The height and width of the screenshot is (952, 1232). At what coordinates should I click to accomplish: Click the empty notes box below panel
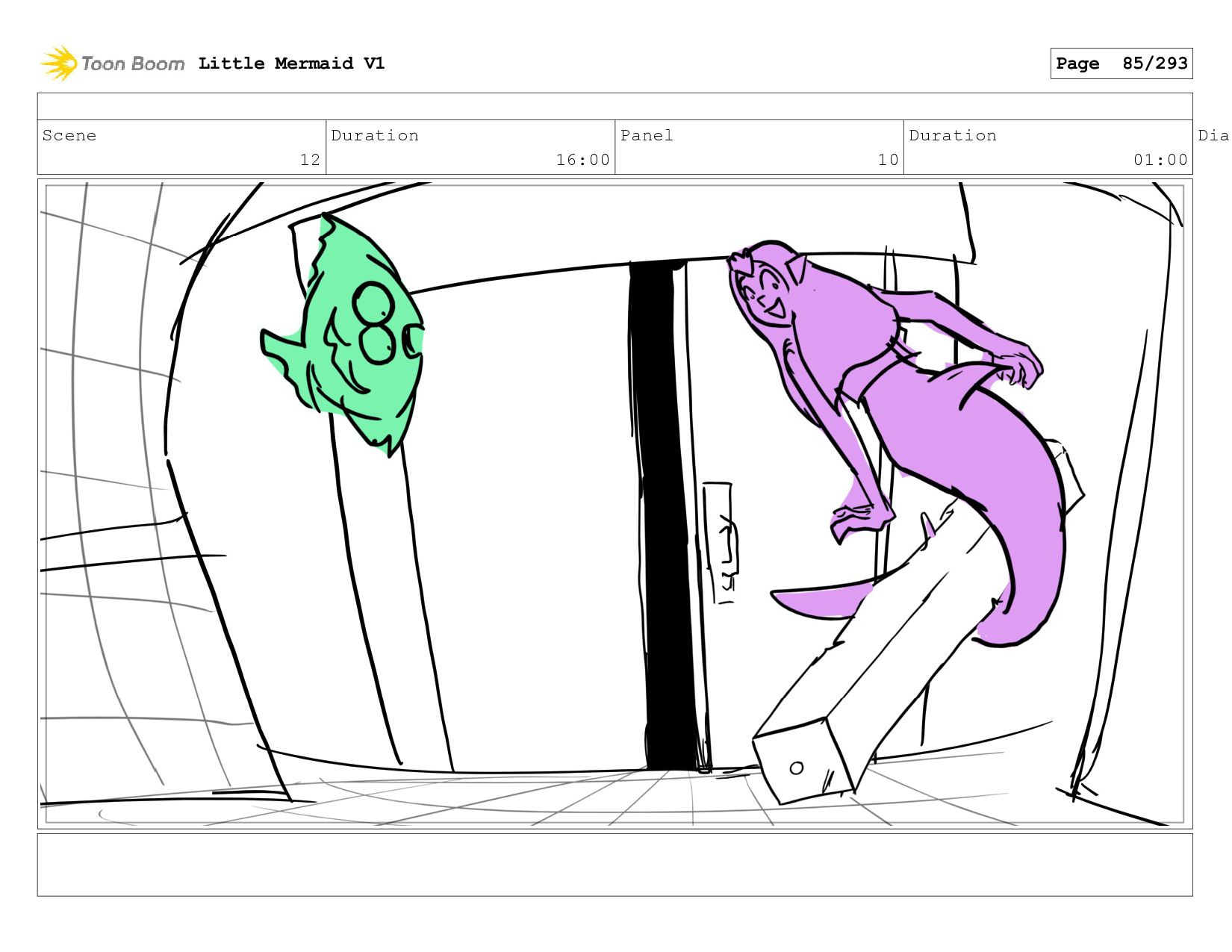pos(615,865)
